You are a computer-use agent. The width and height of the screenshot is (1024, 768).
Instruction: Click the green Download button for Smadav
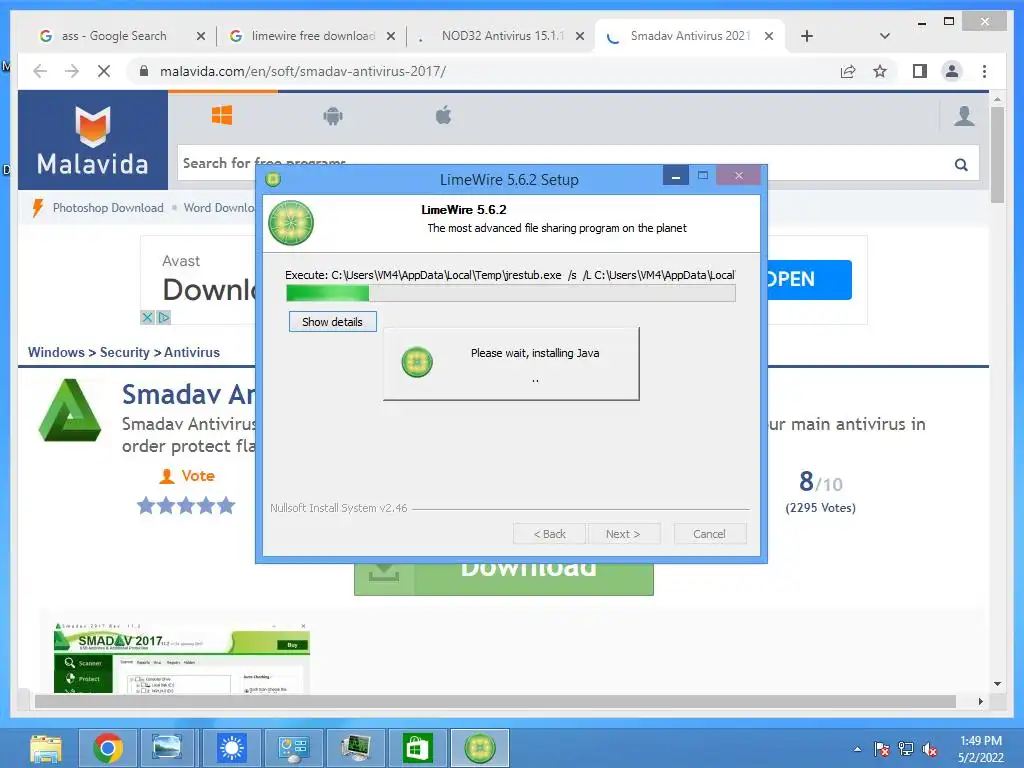click(504, 579)
